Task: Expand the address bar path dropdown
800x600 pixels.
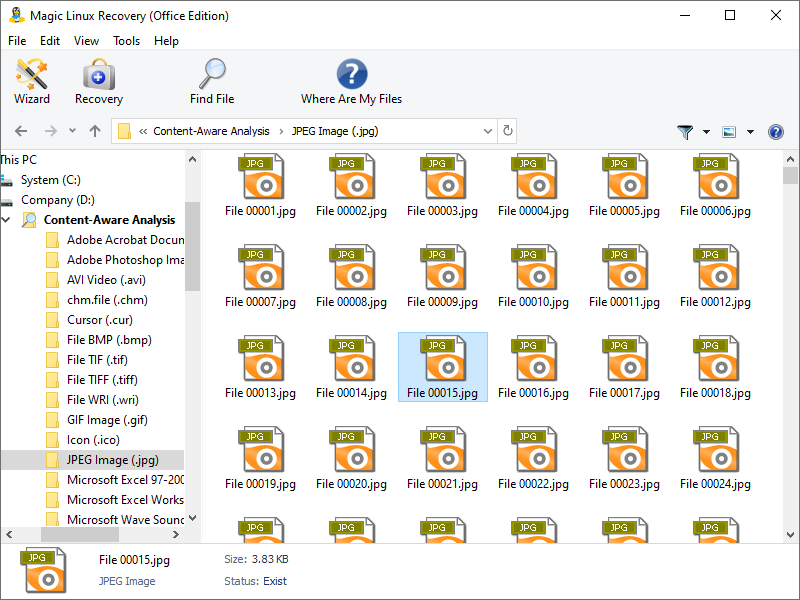Action: (488, 131)
